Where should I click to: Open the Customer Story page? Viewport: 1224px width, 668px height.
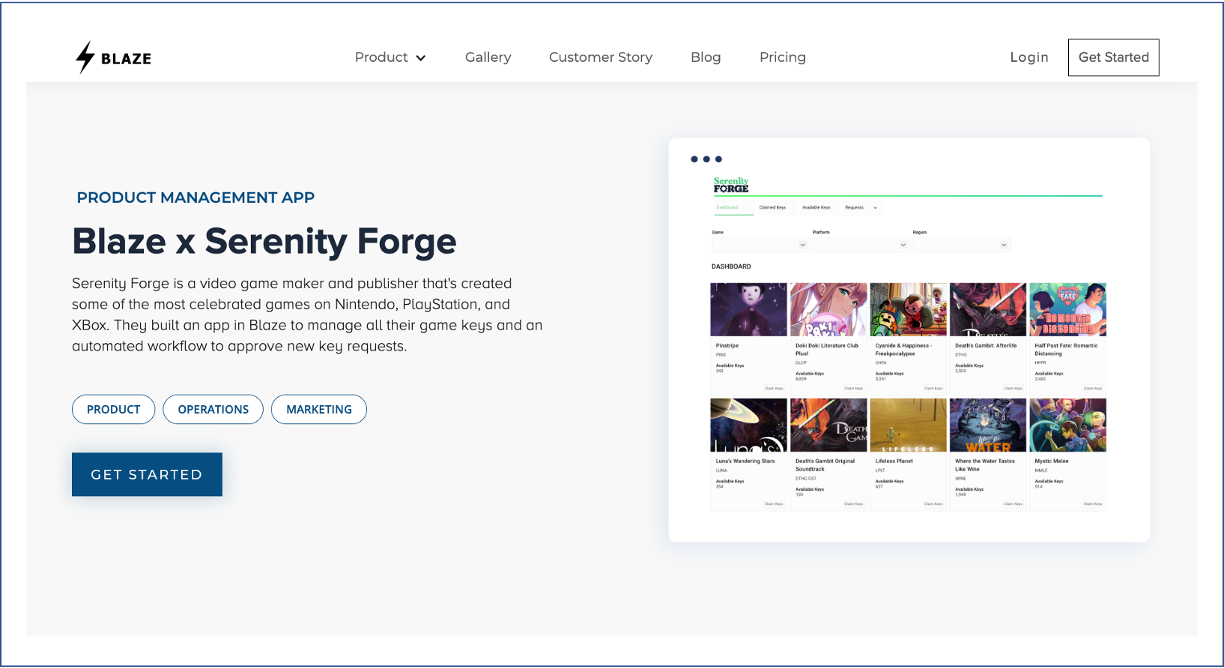[x=600, y=57]
